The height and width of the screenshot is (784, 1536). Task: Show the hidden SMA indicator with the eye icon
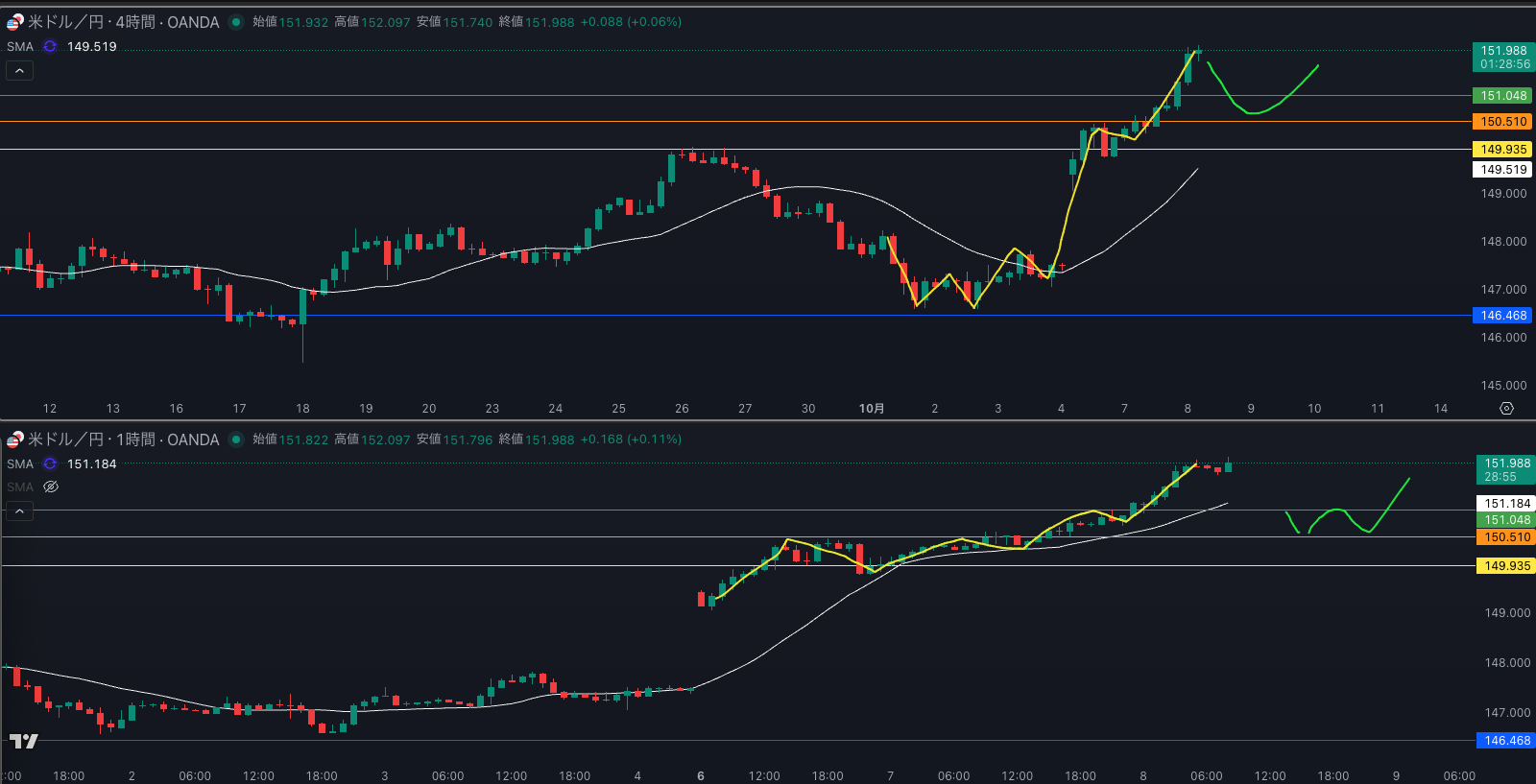tap(51, 487)
